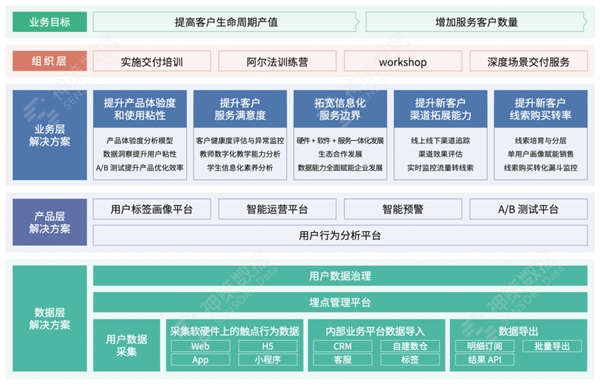Screen dimensions: 600x385
Task: Select the 标签 import box
Action: point(410,360)
